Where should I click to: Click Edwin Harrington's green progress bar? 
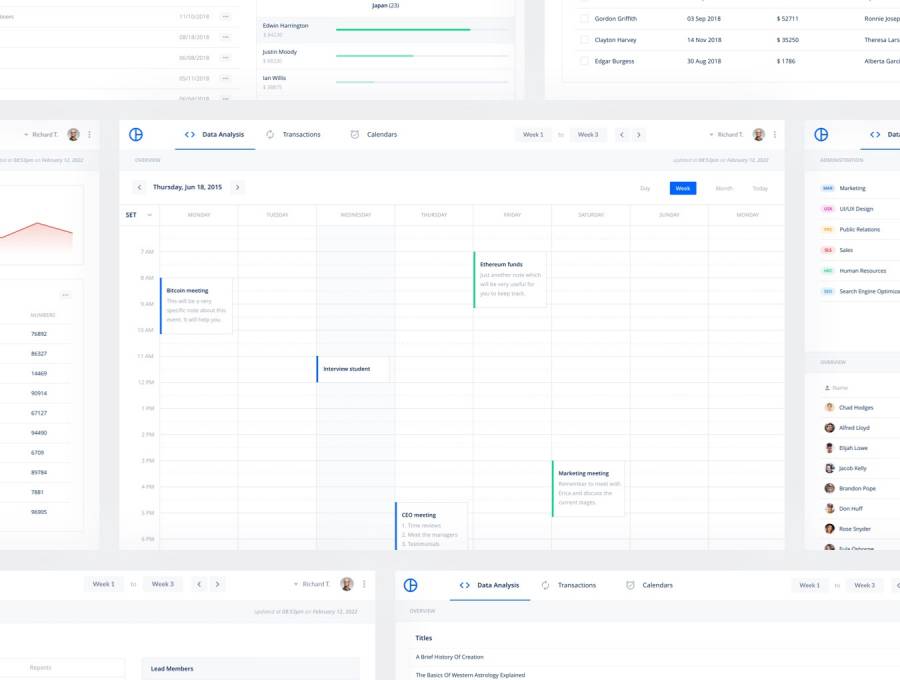403,30
